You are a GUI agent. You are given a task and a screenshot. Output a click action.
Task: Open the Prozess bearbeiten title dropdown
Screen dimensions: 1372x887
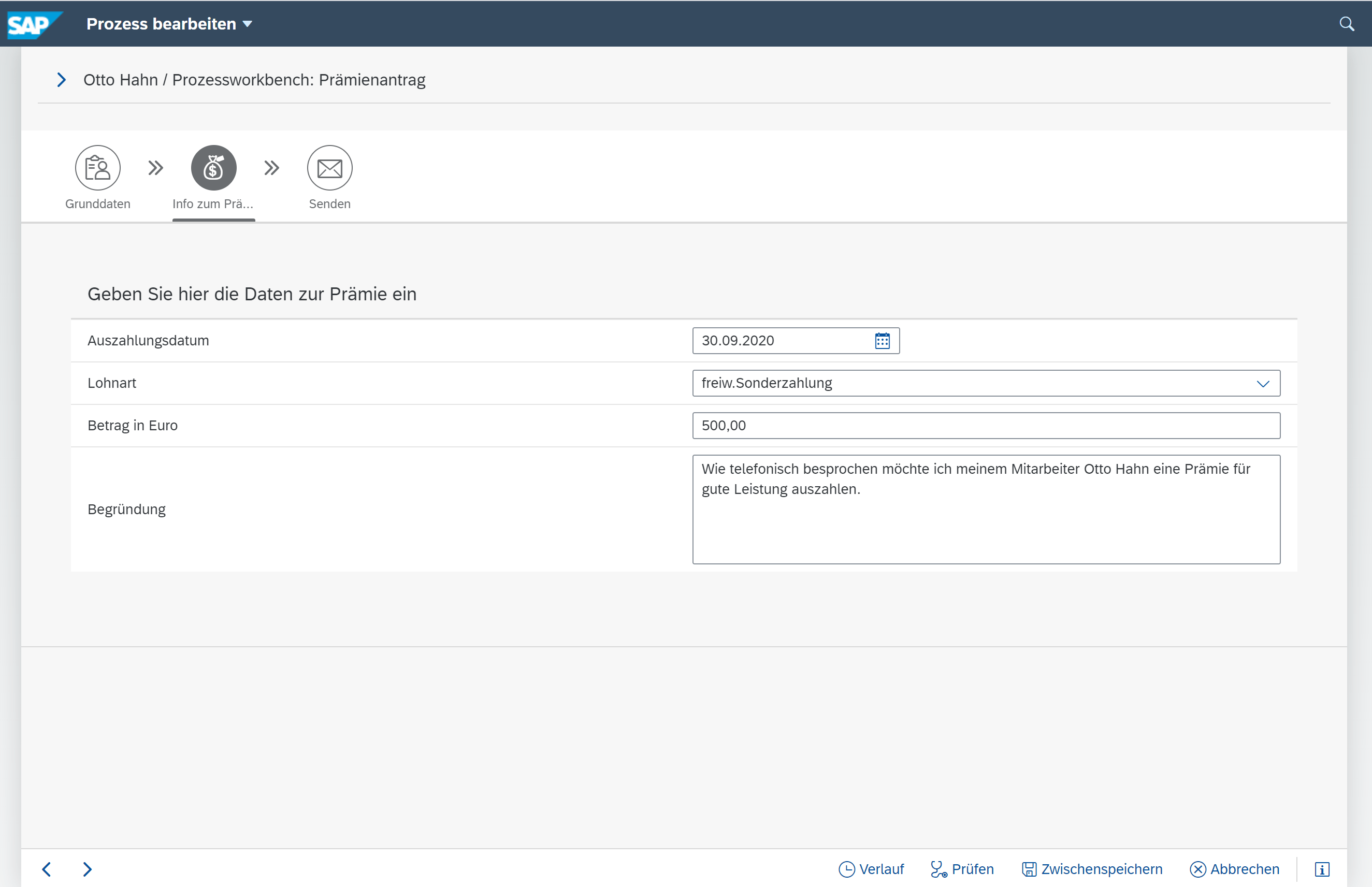(169, 24)
